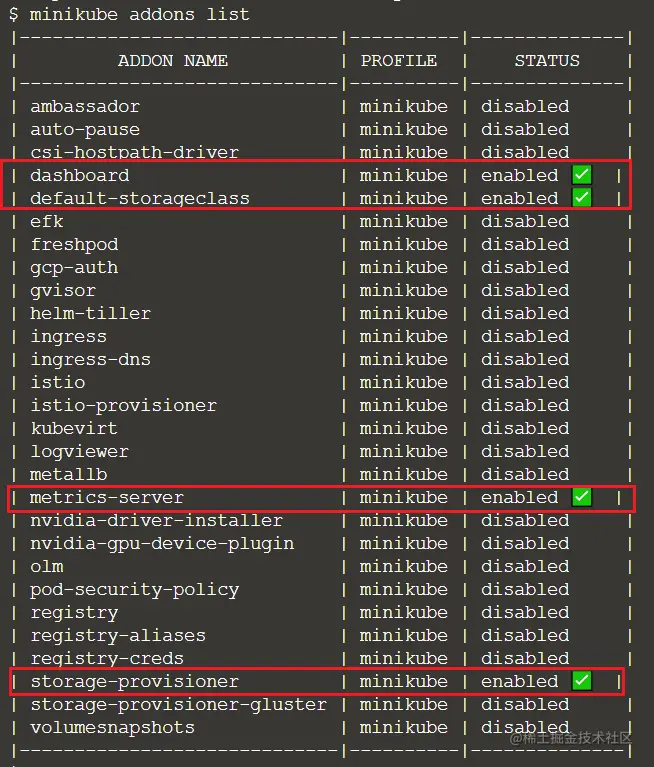Select the 'pod-security-policy' addon name
Viewport: 654px width, 767px height.
click(x=135, y=590)
